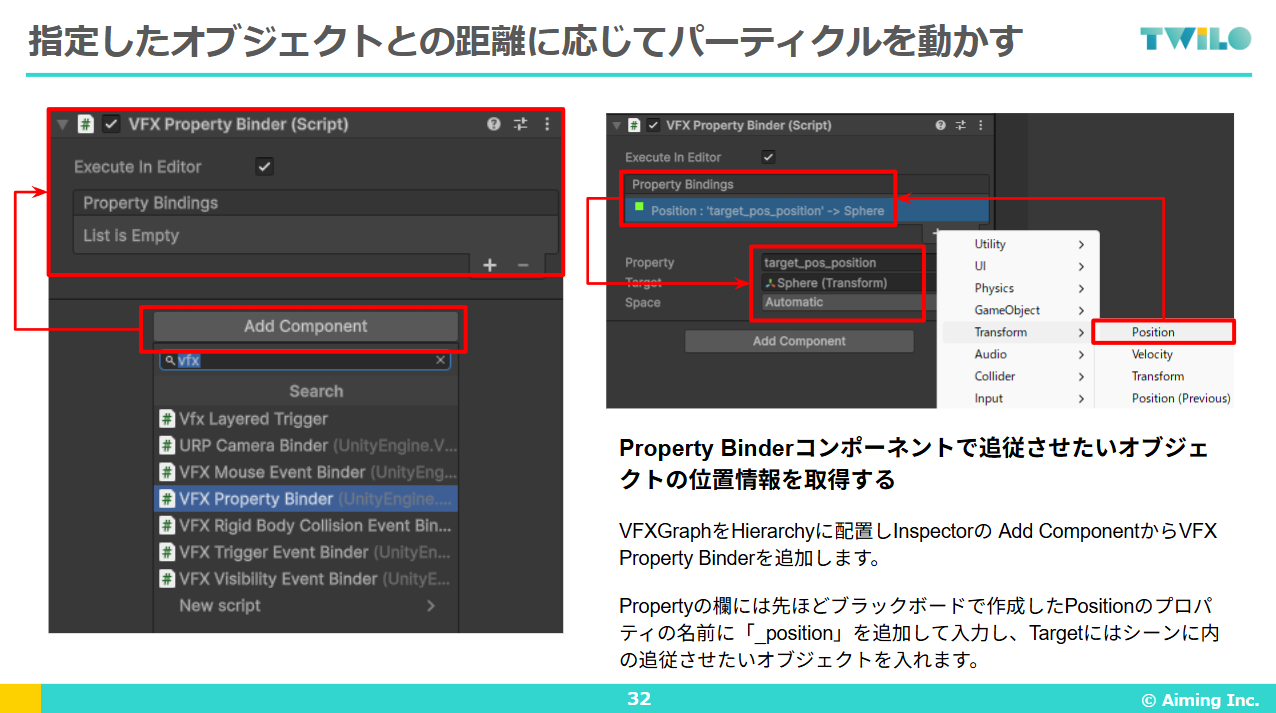This screenshot has width=1276, height=713.
Task: Click the left Add Component button
Action: (305, 326)
